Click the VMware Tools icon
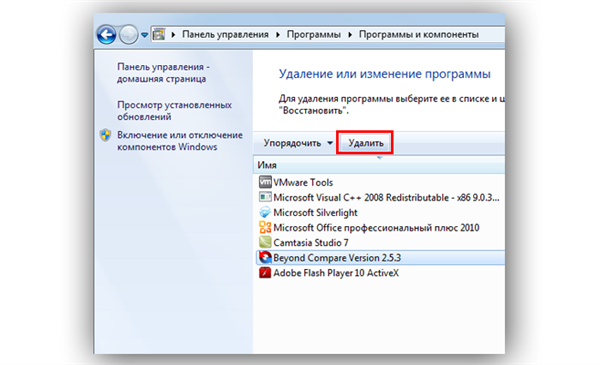Viewport: 600px width, 365px height. point(265,182)
